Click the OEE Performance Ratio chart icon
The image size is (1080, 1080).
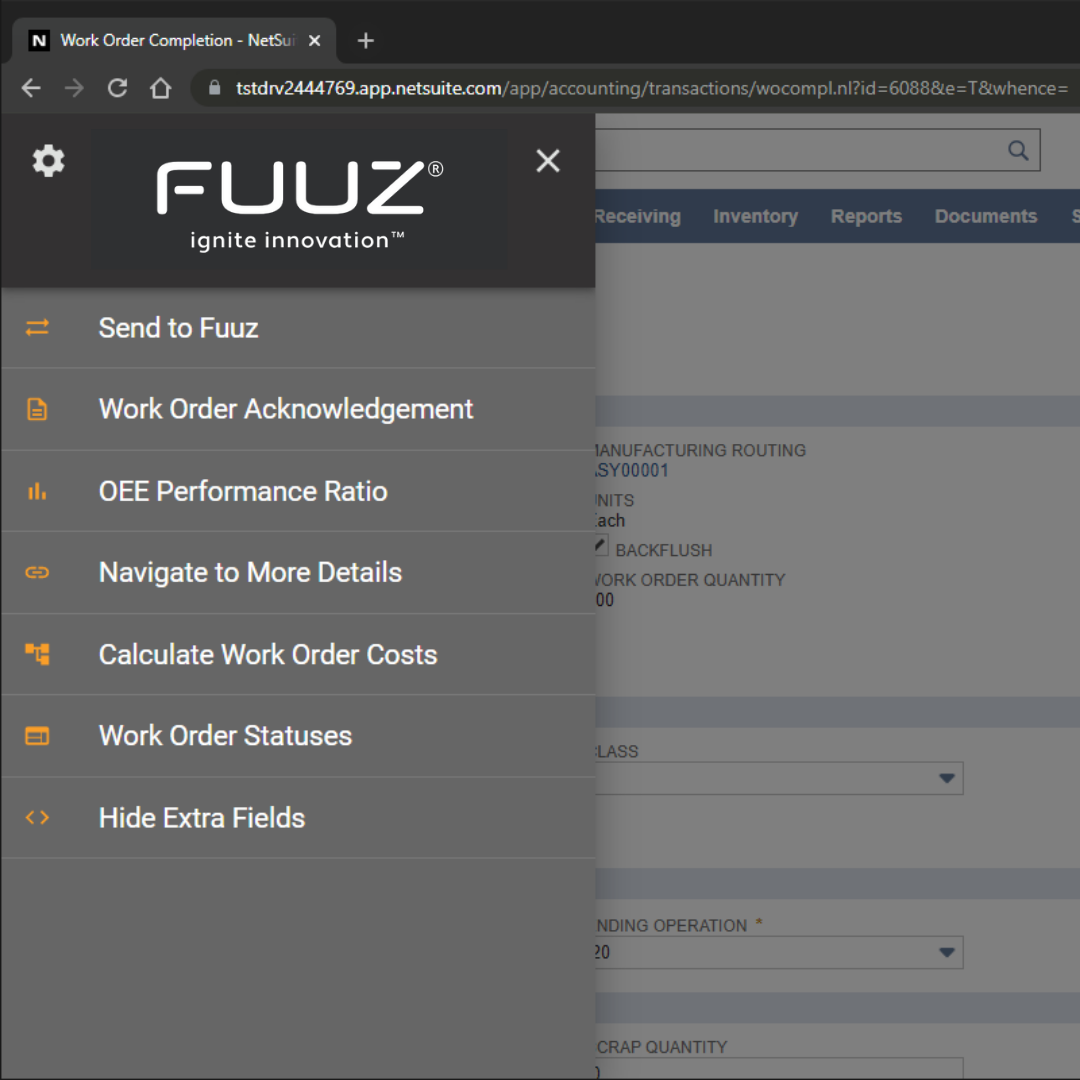37,491
